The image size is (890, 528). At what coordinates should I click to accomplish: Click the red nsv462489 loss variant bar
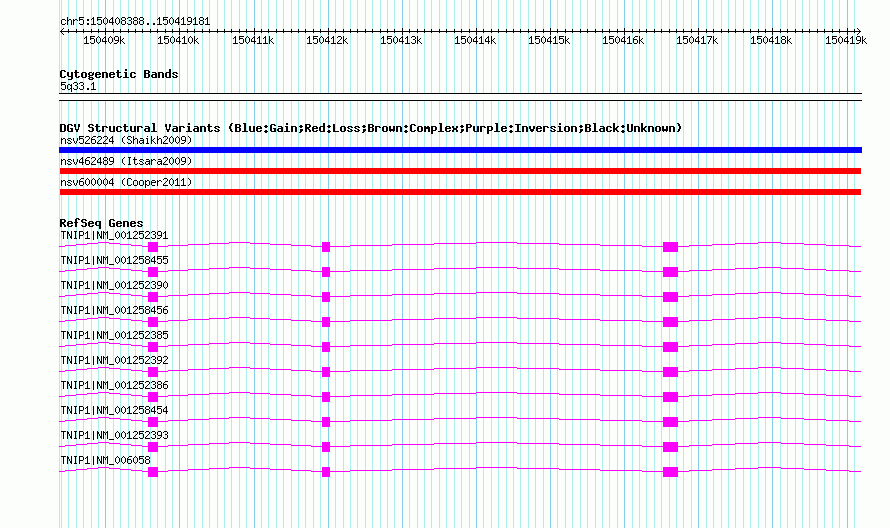(460, 171)
